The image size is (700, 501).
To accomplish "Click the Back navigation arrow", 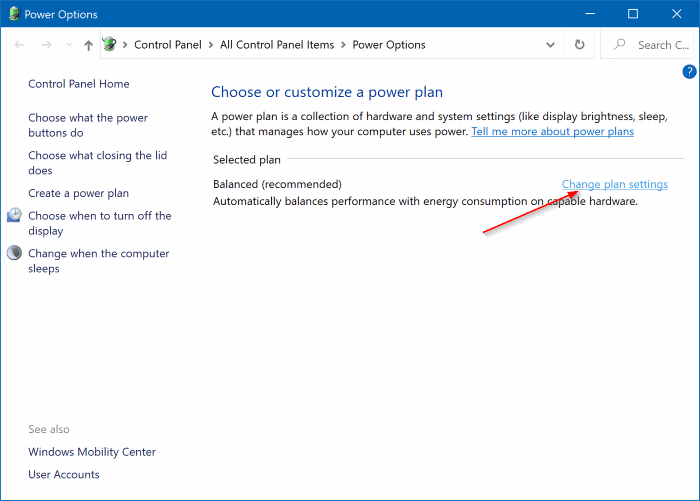I will (19, 45).
